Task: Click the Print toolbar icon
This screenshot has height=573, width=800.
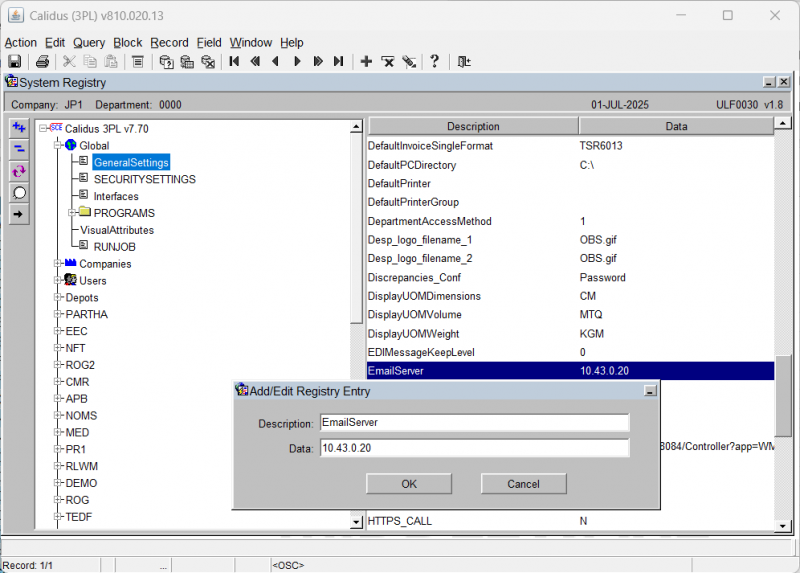Action: point(42,62)
